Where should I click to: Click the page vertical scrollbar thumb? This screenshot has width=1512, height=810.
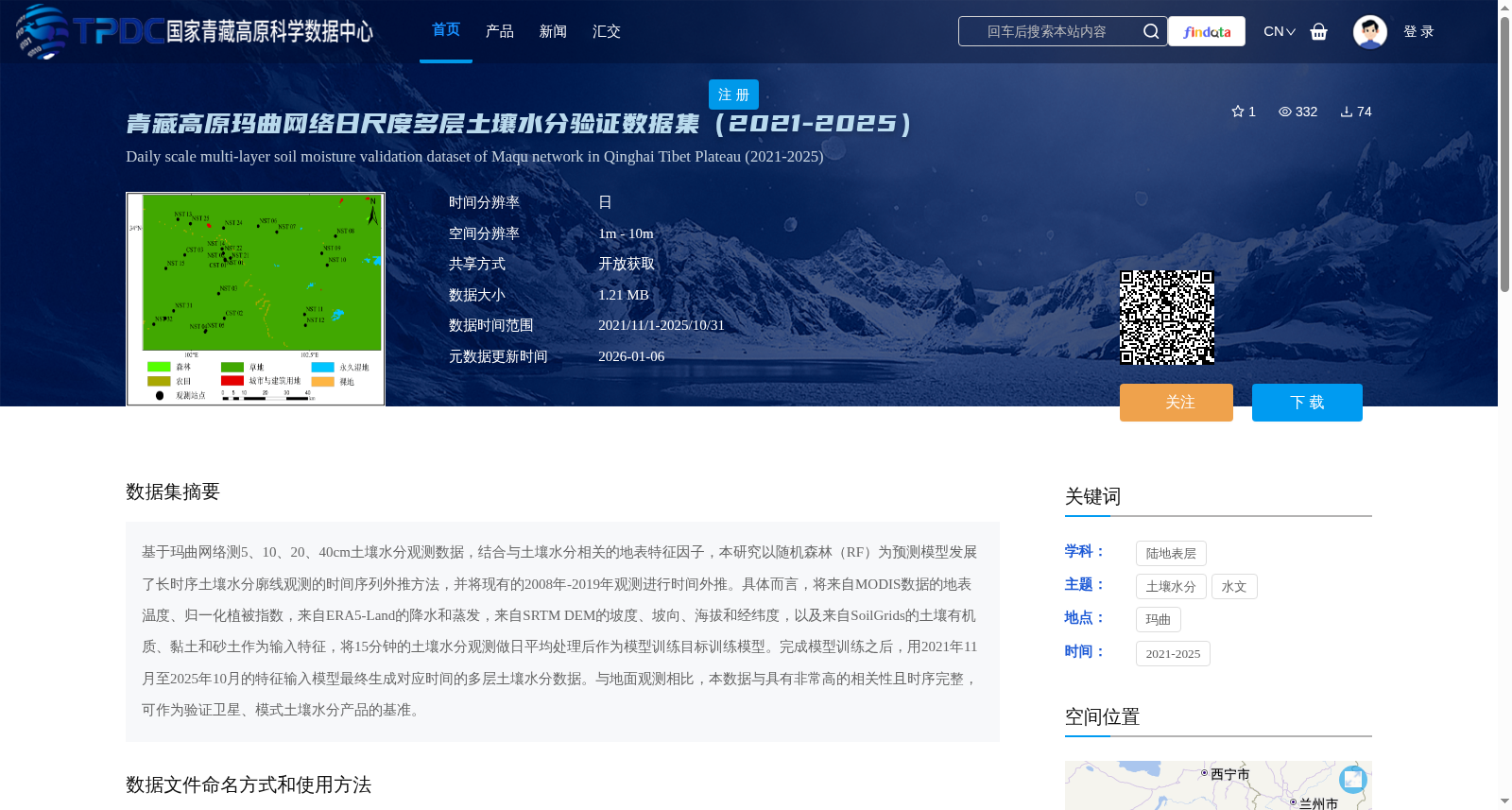click(x=1504, y=155)
